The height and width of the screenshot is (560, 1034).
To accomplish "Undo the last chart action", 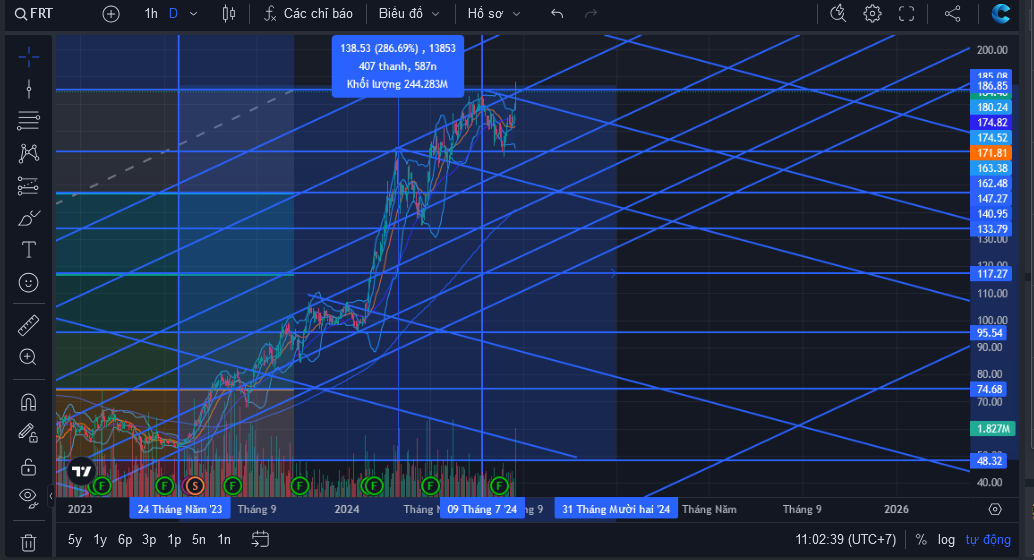I will point(557,13).
